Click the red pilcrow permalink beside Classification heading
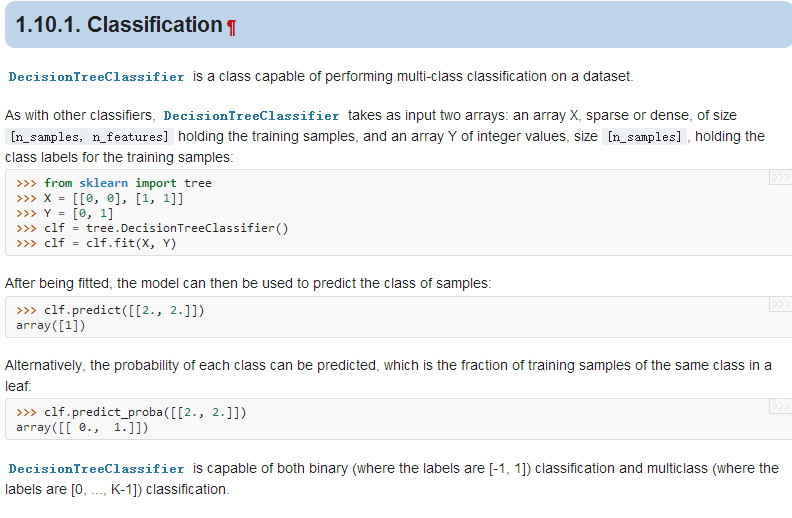 point(231,27)
